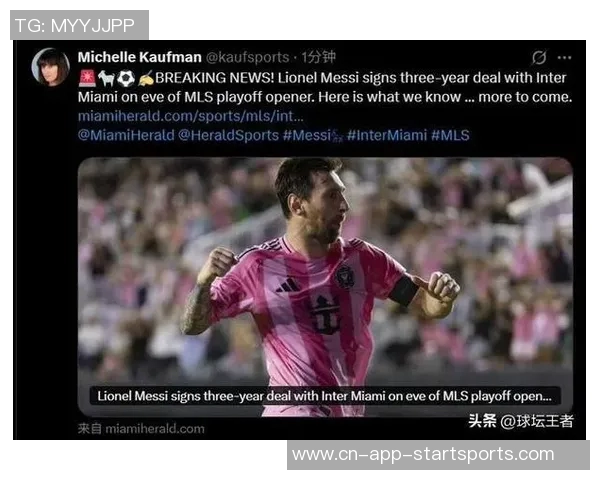Click the small emoji after #Messi
The width and height of the screenshot is (600, 480).
pos(338,136)
